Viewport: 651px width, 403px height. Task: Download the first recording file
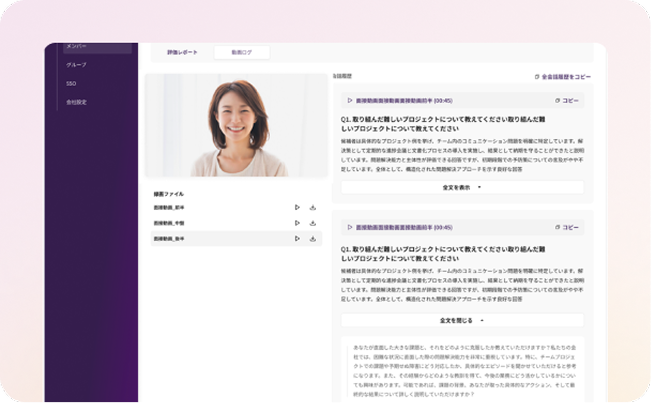click(x=313, y=208)
